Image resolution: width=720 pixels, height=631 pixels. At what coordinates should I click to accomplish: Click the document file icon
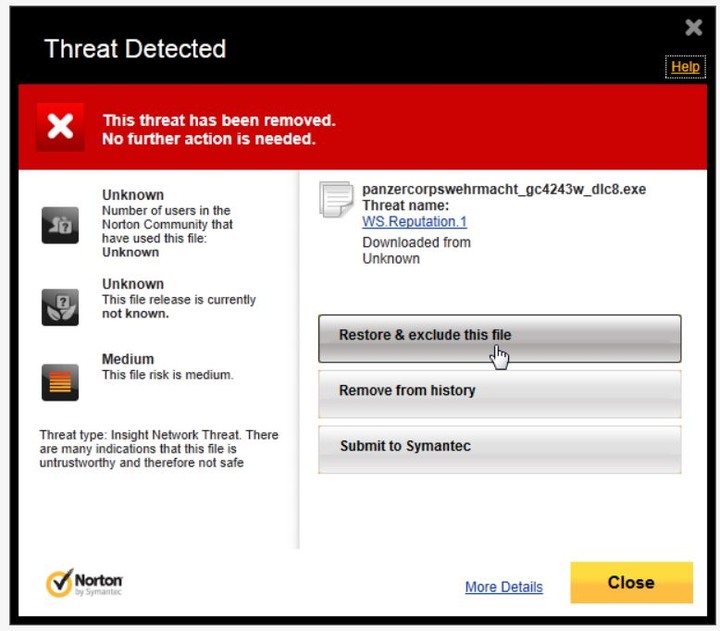(x=336, y=199)
